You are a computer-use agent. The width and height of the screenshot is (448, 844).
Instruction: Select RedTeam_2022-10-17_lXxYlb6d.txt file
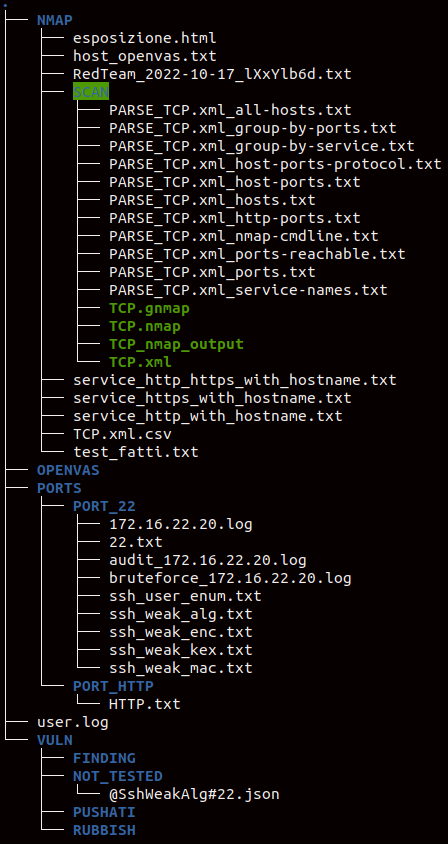click(x=212, y=74)
